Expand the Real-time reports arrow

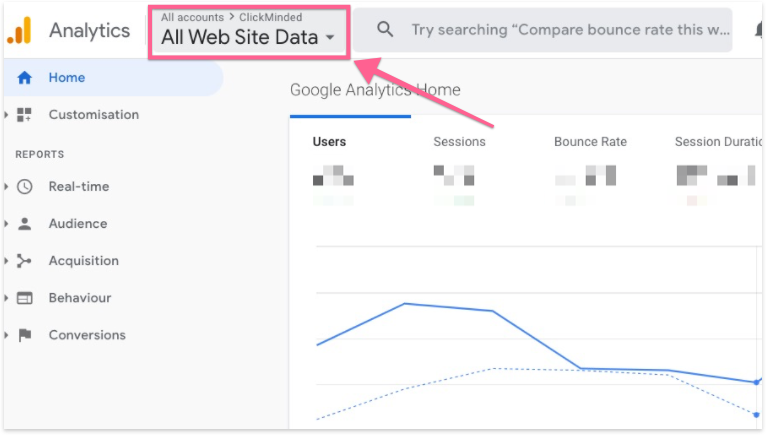tap(6, 187)
